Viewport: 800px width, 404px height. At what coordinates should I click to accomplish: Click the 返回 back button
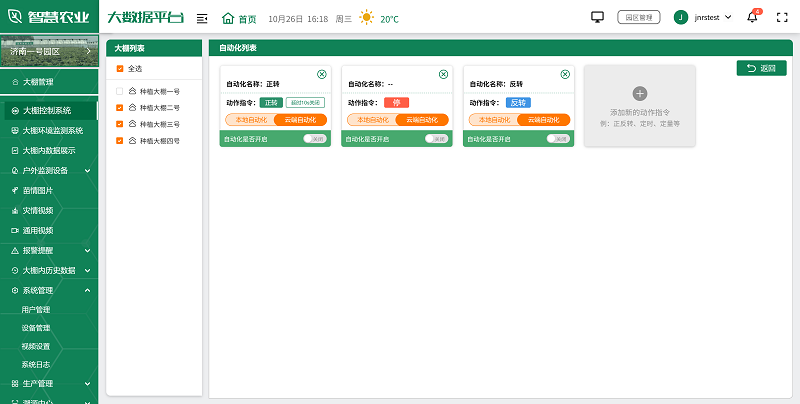(x=761, y=68)
